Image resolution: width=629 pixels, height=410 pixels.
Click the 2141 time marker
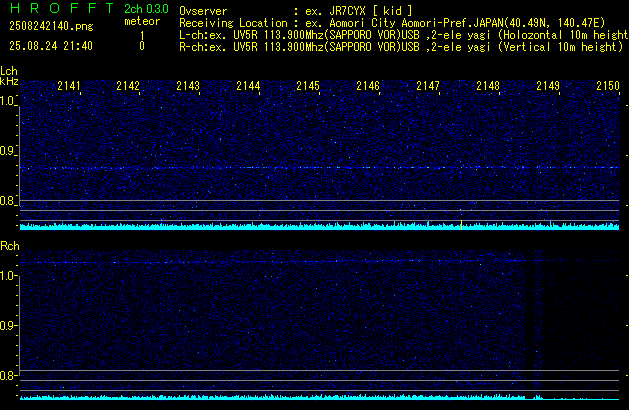click(x=69, y=86)
